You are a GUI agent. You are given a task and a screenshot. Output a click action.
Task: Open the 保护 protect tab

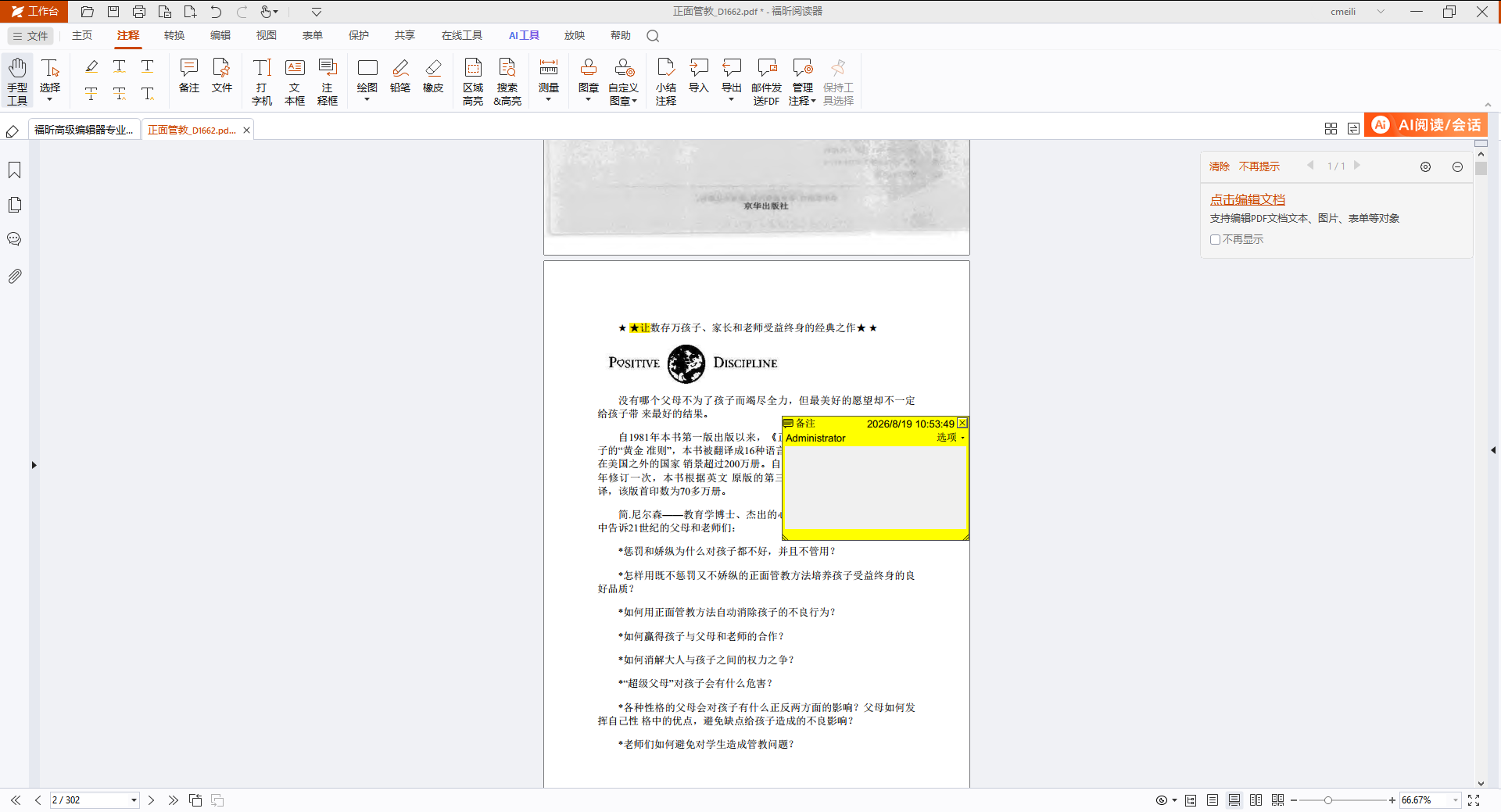tap(359, 36)
